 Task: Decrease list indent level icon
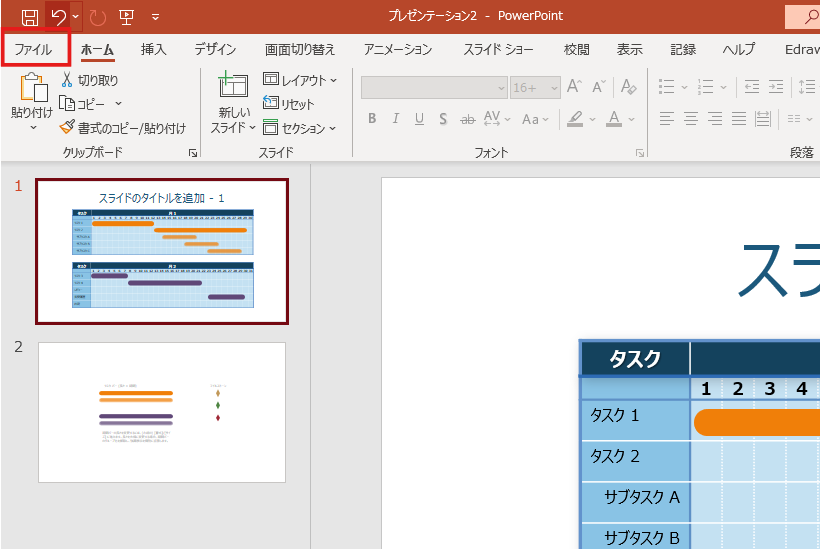(x=751, y=87)
